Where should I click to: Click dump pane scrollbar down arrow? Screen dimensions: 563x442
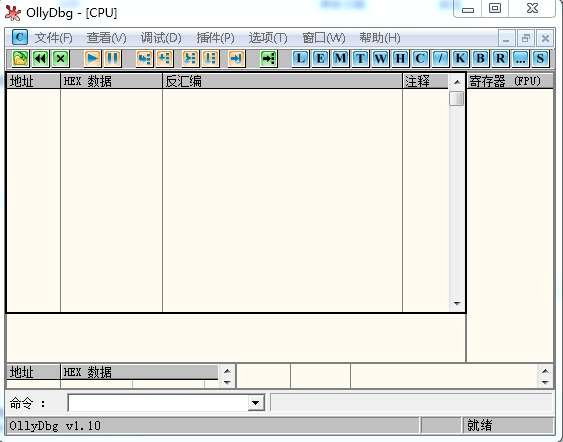[227, 383]
